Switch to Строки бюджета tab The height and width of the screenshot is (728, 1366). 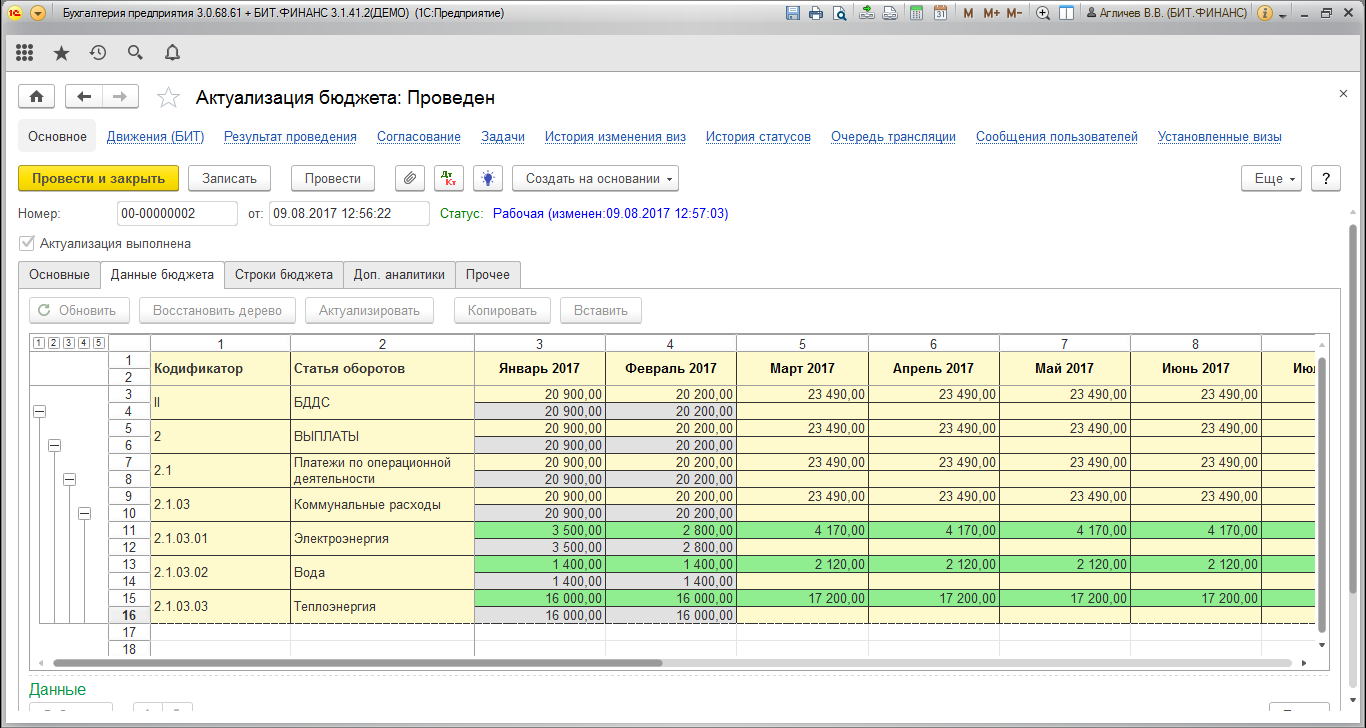[284, 274]
